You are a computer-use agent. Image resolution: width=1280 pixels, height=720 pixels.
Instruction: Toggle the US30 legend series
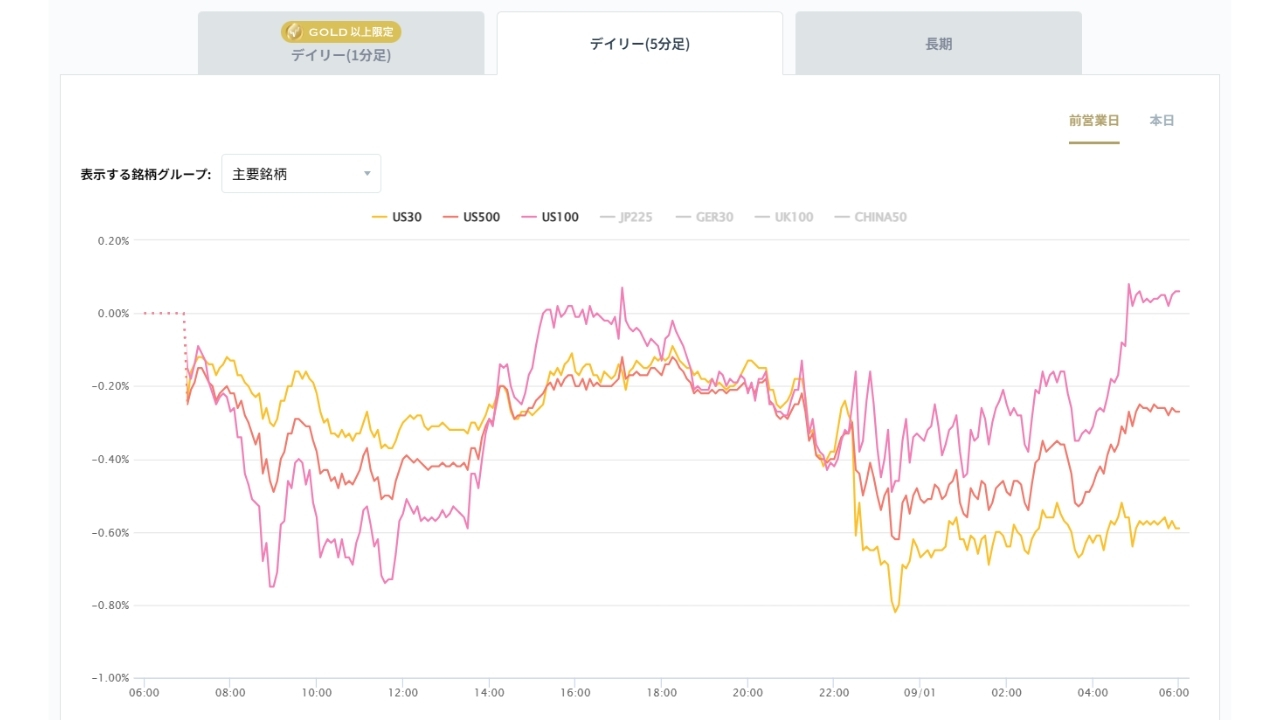click(396, 217)
